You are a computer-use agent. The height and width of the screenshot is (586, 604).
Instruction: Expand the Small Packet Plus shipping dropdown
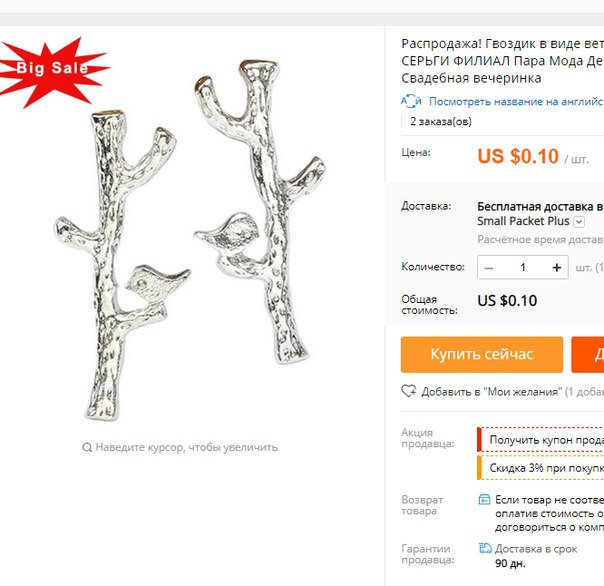click(x=579, y=222)
